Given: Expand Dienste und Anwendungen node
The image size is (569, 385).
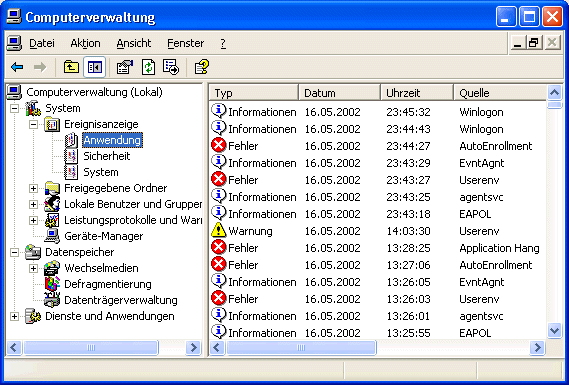Looking at the screenshot, I should coord(14,316).
